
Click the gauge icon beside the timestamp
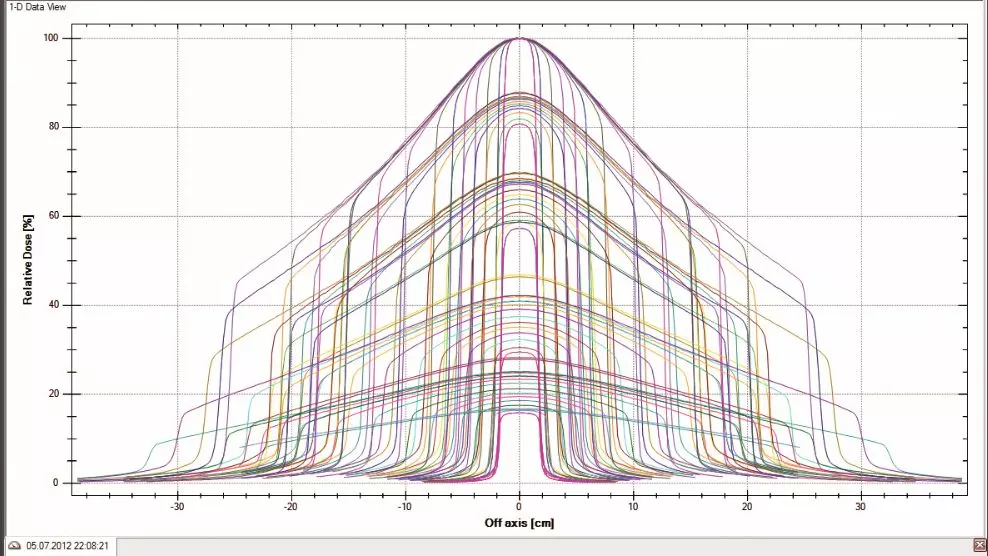[14, 546]
